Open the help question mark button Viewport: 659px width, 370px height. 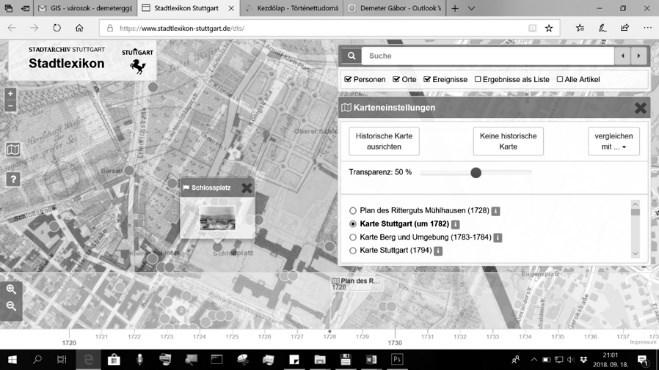click(13, 180)
